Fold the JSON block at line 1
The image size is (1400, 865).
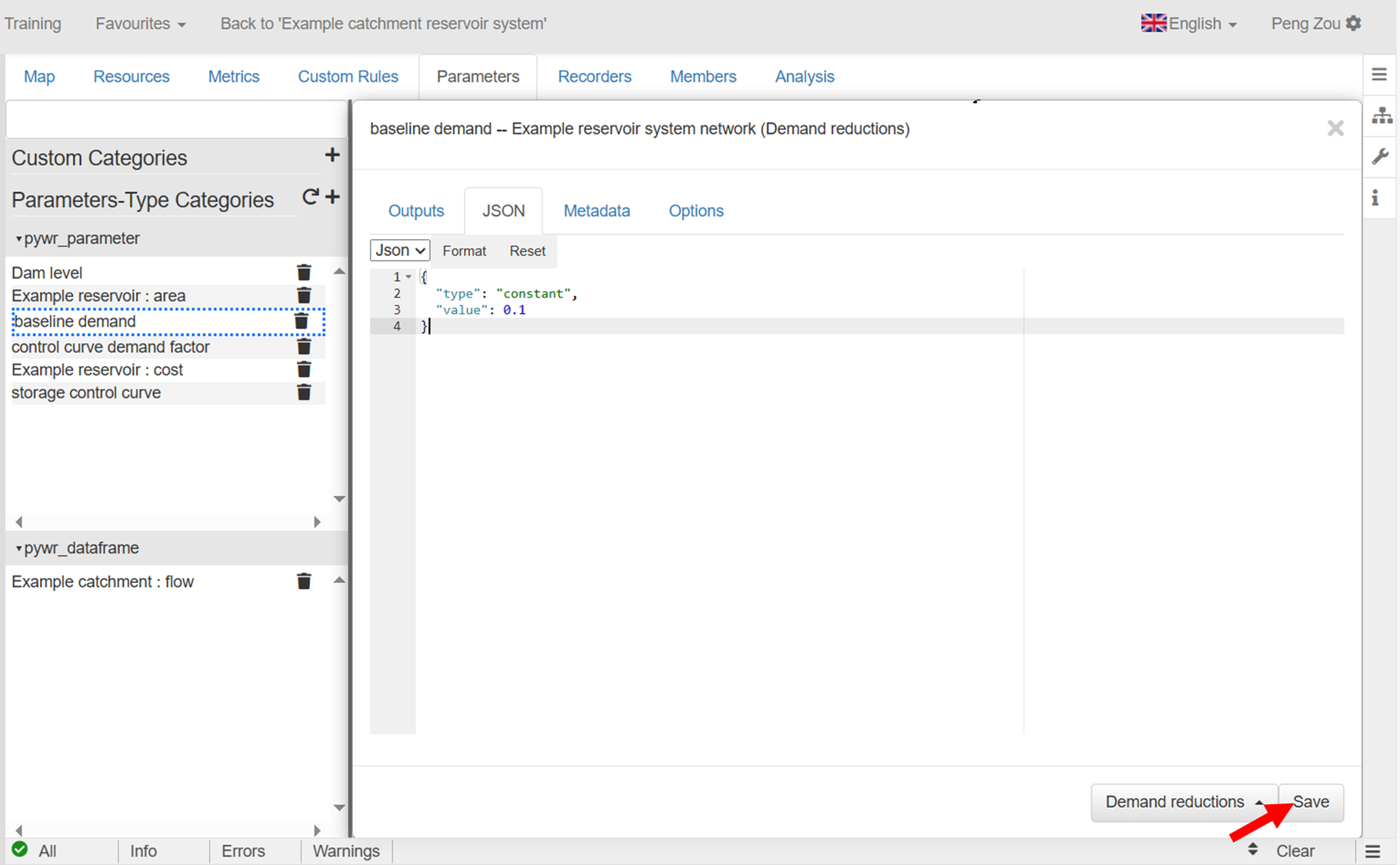point(408,277)
